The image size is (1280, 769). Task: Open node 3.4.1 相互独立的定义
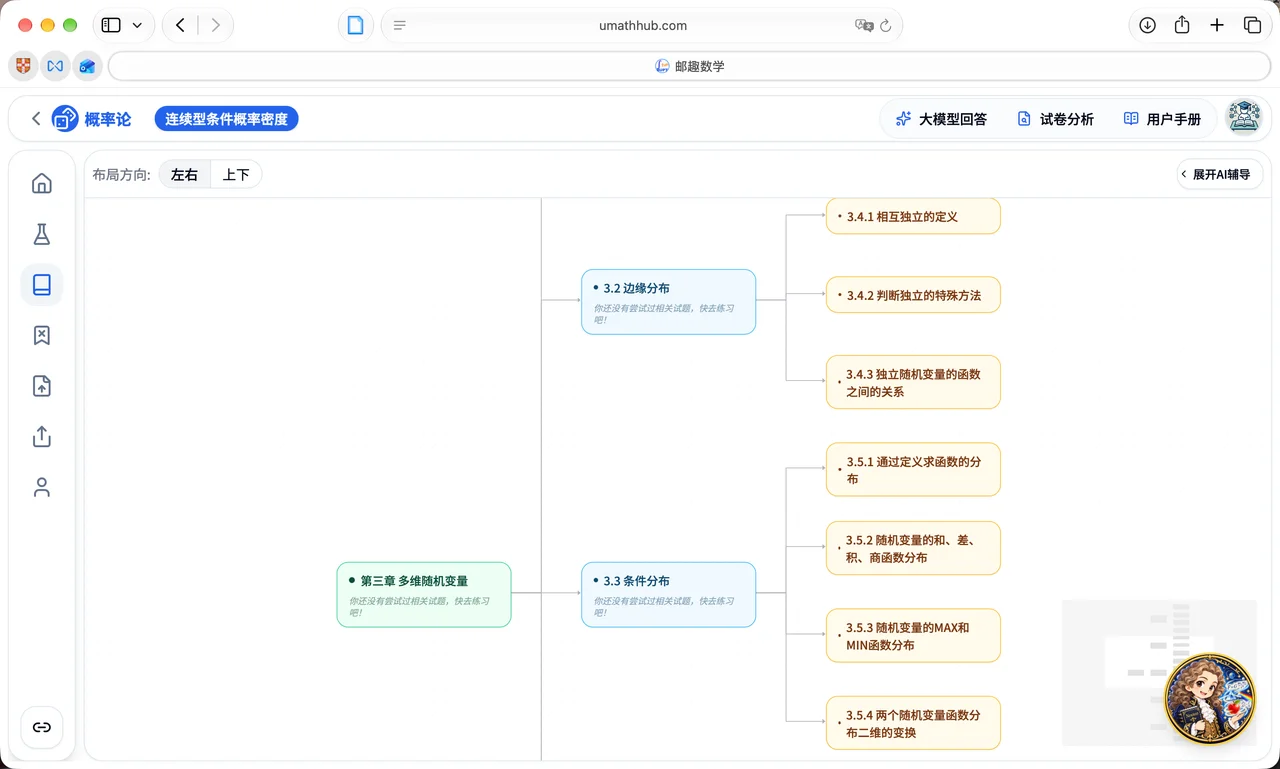pyautogui.click(x=913, y=216)
